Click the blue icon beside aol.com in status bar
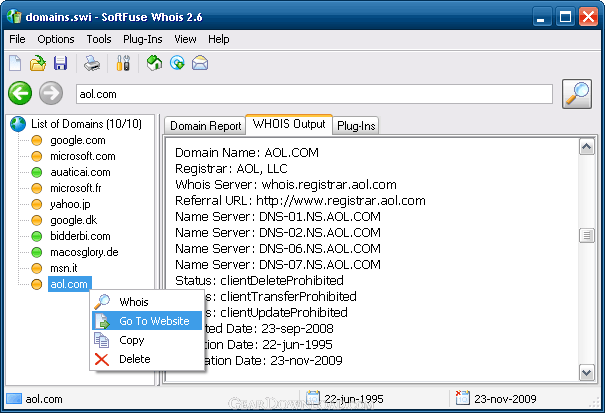 tap(14, 399)
